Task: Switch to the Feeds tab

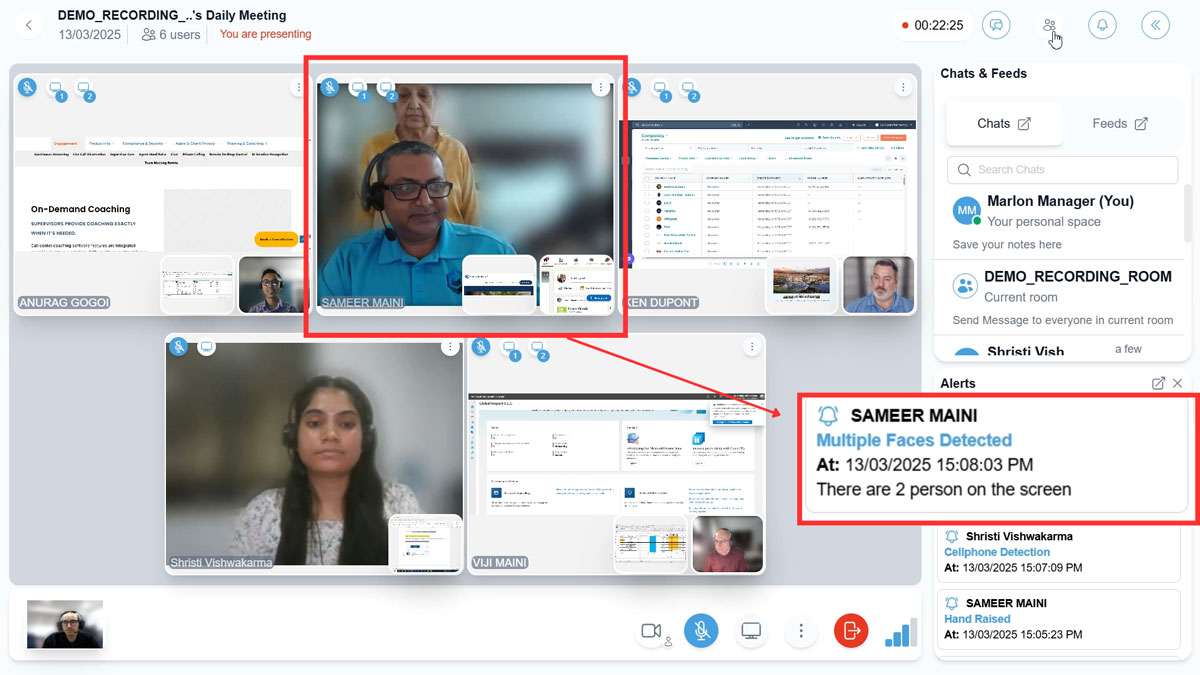Action: pyautogui.click(x=1119, y=124)
